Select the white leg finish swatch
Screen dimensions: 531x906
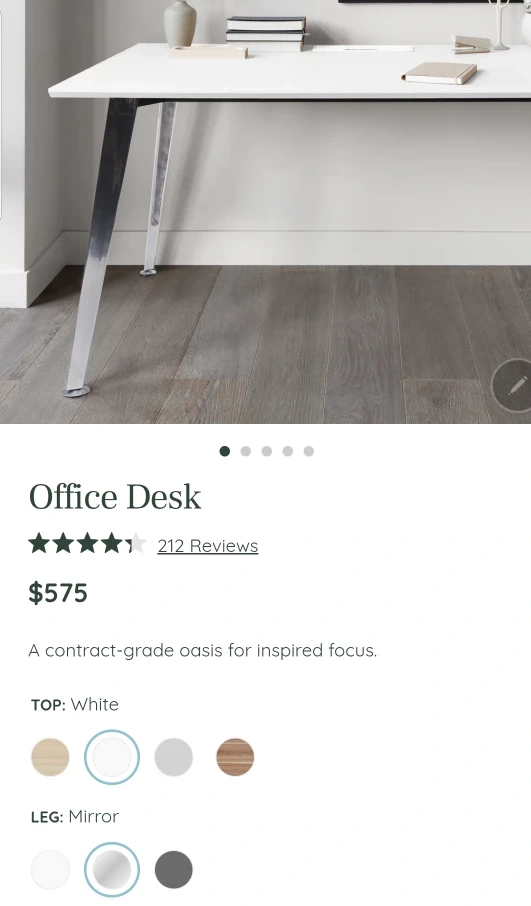coord(50,870)
